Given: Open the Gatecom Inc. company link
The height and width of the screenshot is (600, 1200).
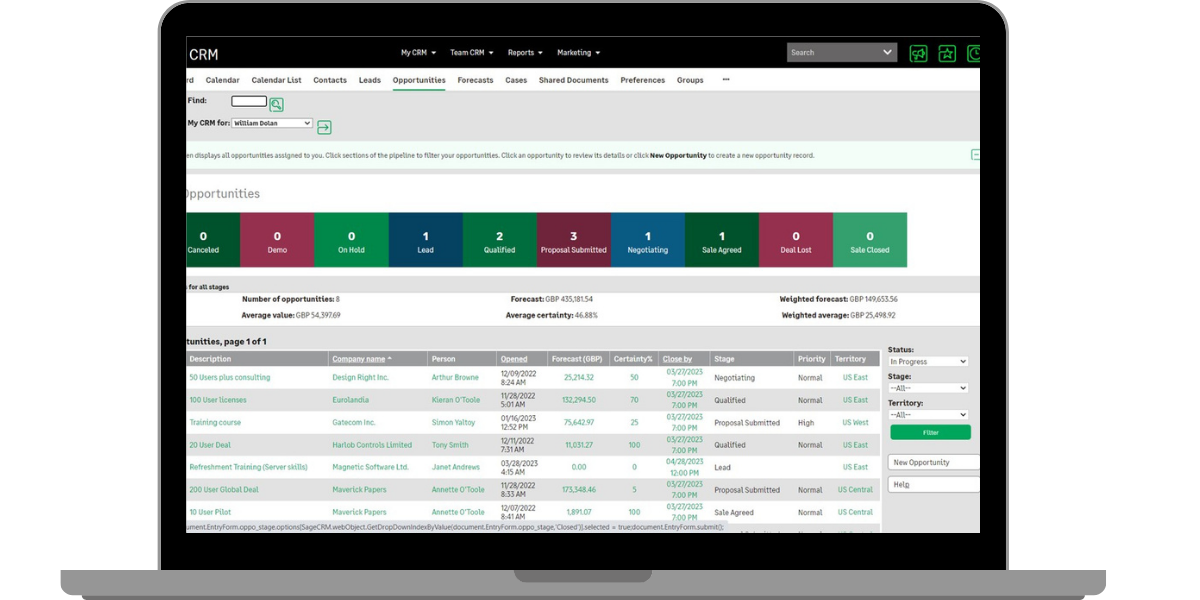Looking at the screenshot, I should [354, 423].
